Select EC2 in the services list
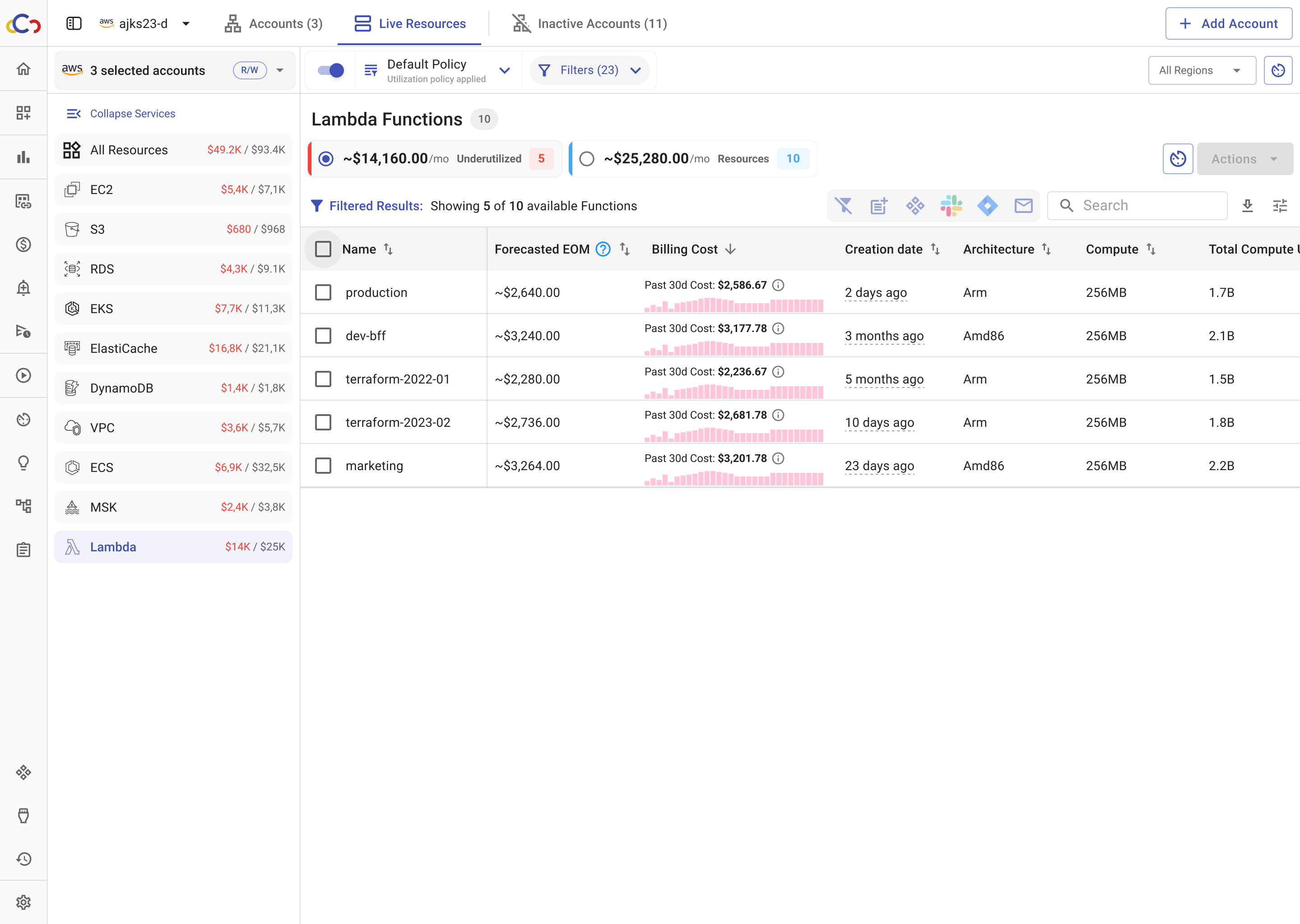Screen dimensions: 1300x924 pyautogui.click(x=173, y=189)
